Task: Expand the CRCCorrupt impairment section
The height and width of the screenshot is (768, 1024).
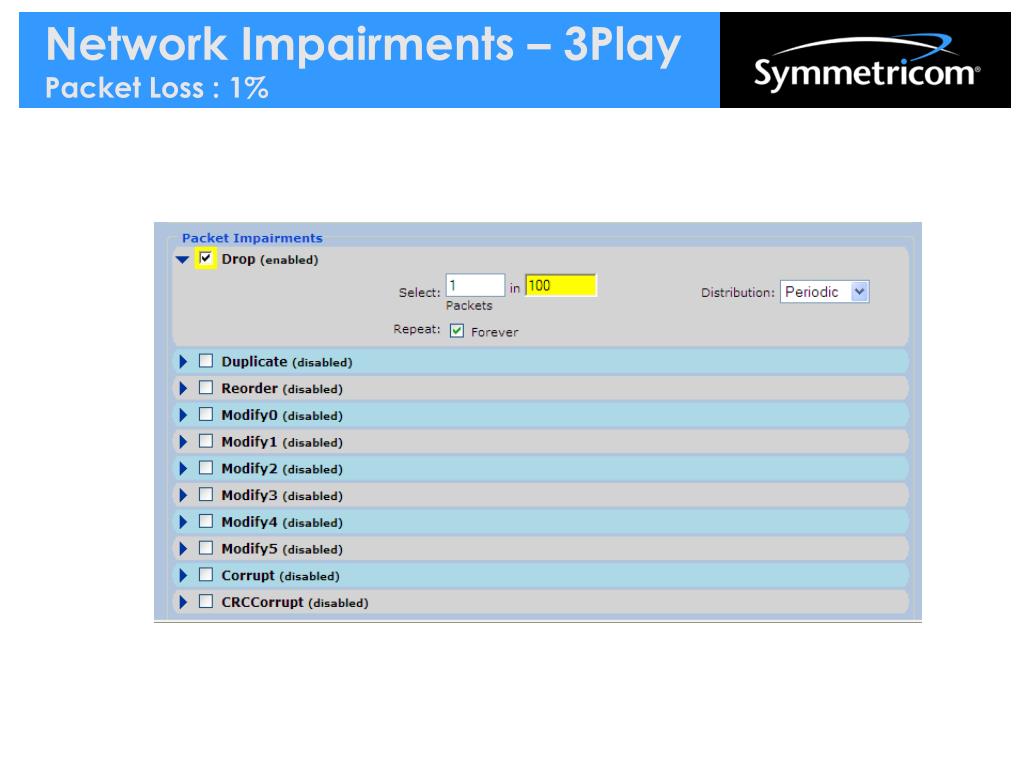Action: [x=183, y=602]
